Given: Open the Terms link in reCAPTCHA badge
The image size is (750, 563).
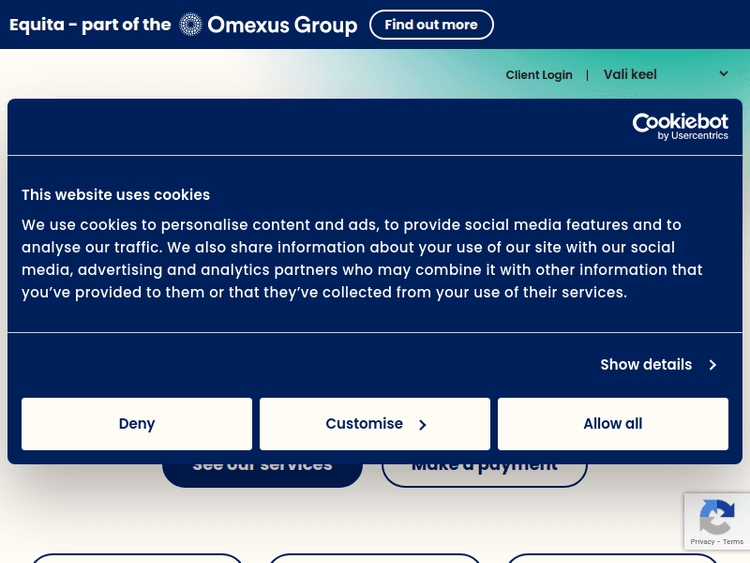Looking at the screenshot, I should (733, 542).
